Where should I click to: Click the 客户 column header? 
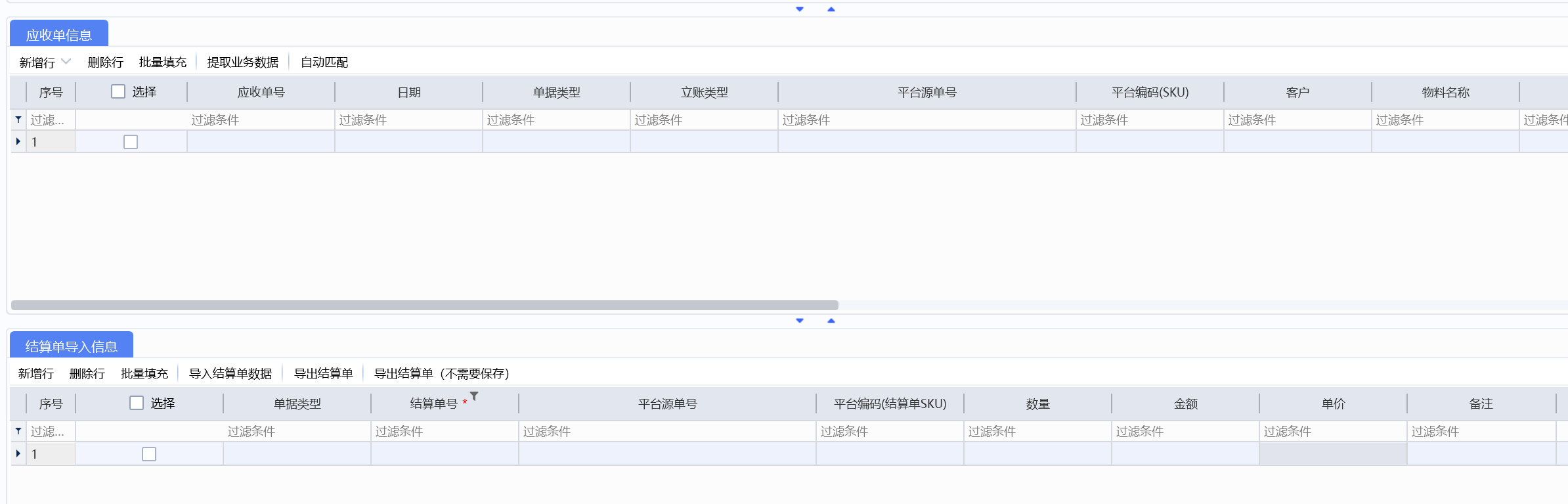[x=1298, y=92]
